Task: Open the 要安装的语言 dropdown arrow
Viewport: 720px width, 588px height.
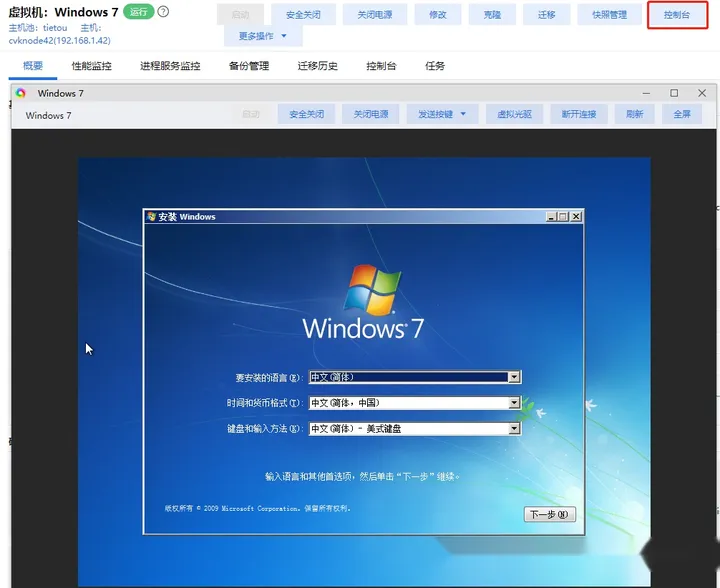Action: coord(514,377)
